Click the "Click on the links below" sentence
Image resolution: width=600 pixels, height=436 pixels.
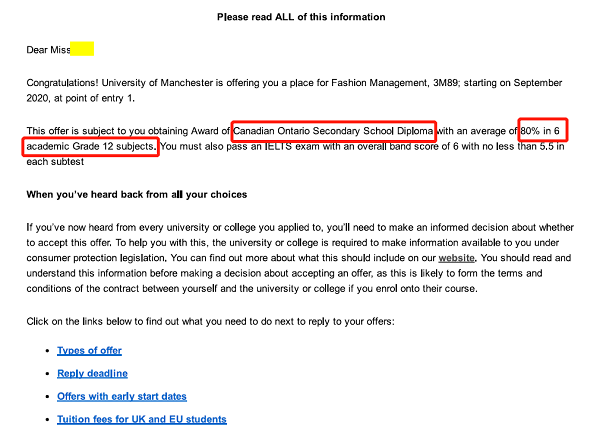pos(210,322)
